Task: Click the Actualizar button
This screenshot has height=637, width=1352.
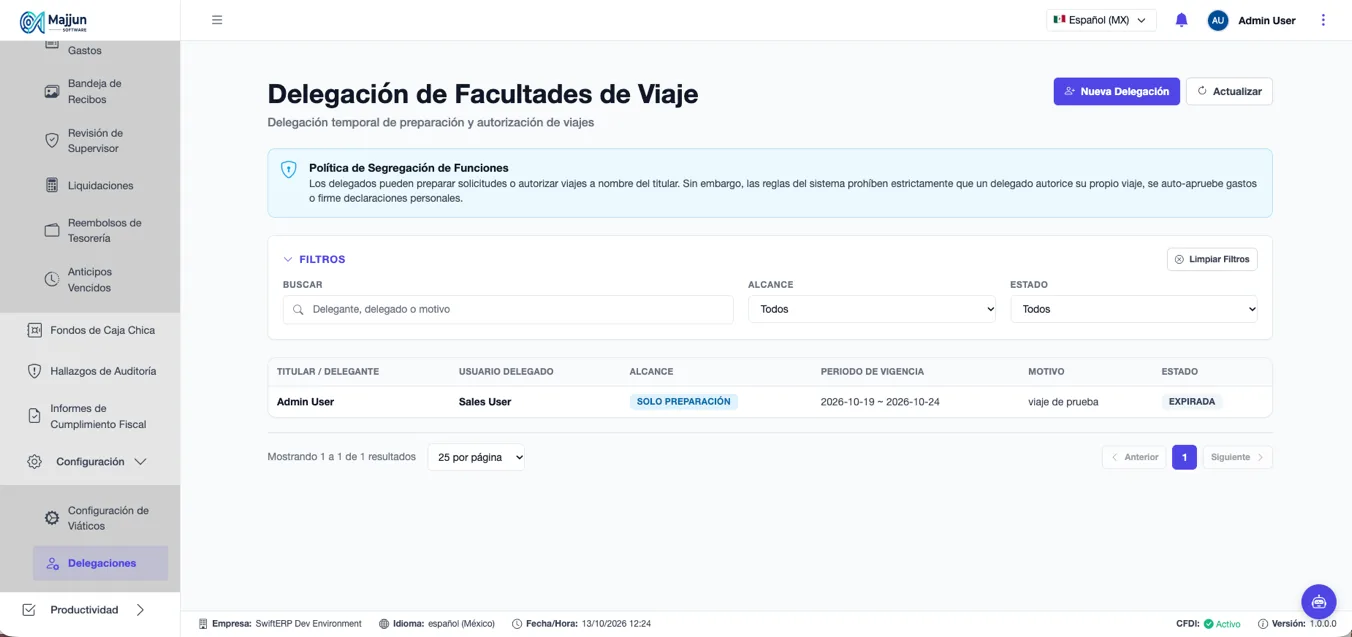Action: (1229, 91)
